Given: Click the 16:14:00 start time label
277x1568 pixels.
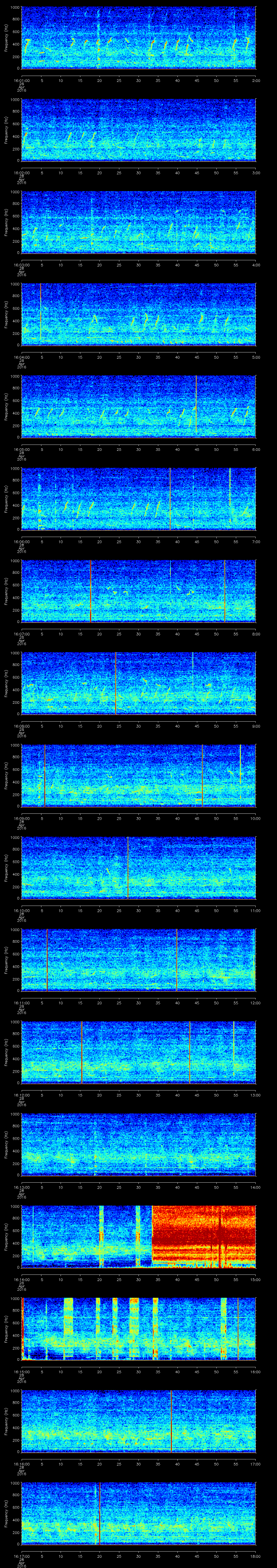Looking at the screenshot, I should (x=21, y=1279).
